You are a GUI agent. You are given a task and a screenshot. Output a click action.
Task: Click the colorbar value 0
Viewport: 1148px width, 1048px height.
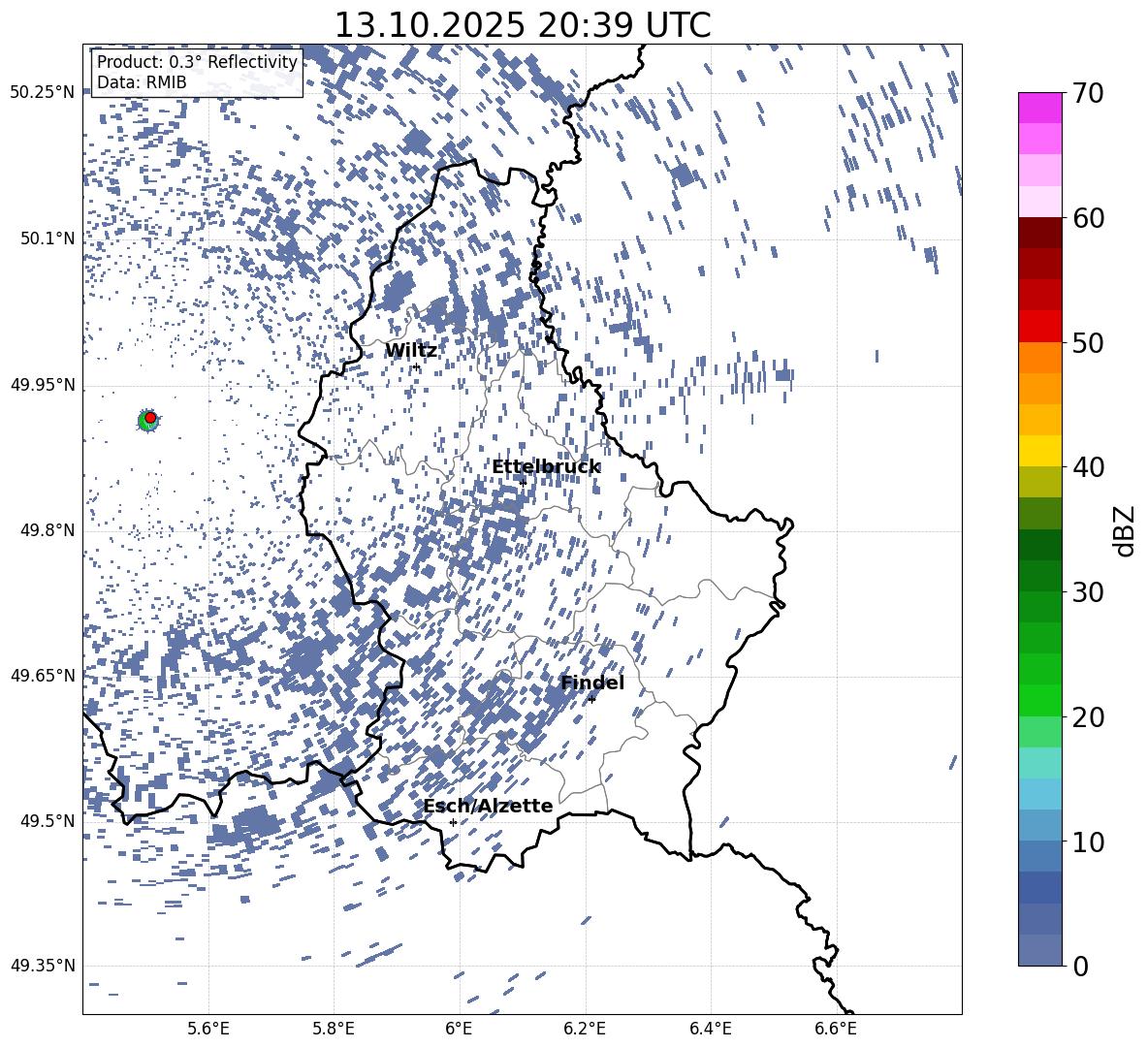(1081, 966)
